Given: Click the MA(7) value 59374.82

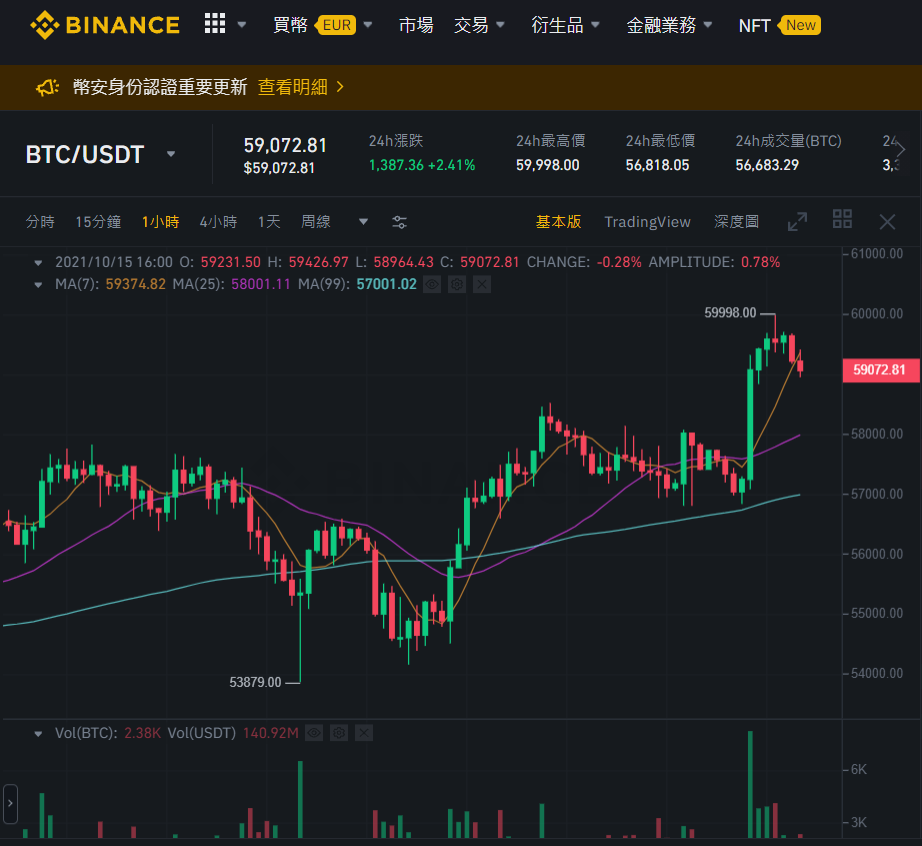Looking at the screenshot, I should pyautogui.click(x=136, y=284).
